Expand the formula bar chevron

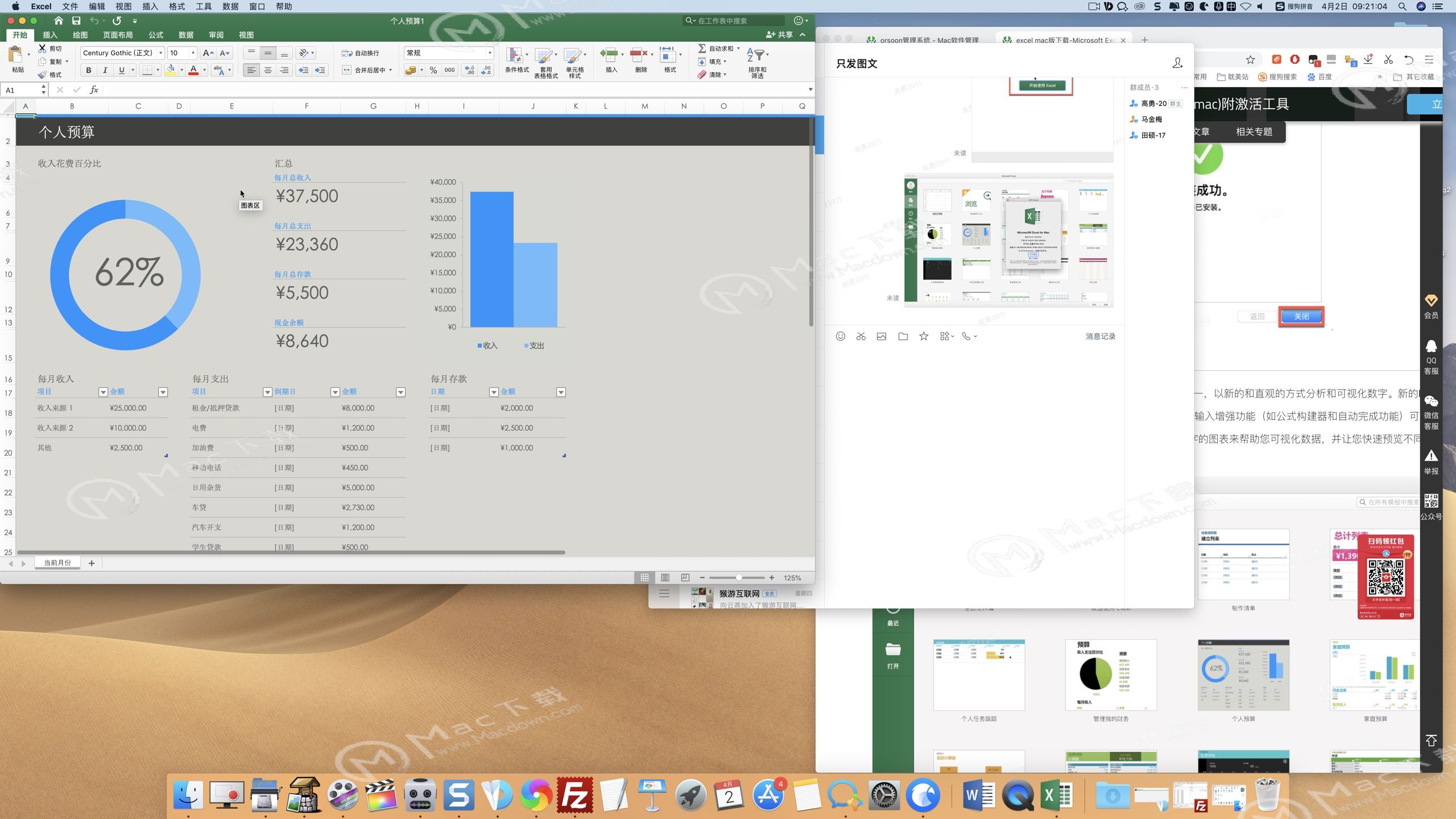click(810, 89)
